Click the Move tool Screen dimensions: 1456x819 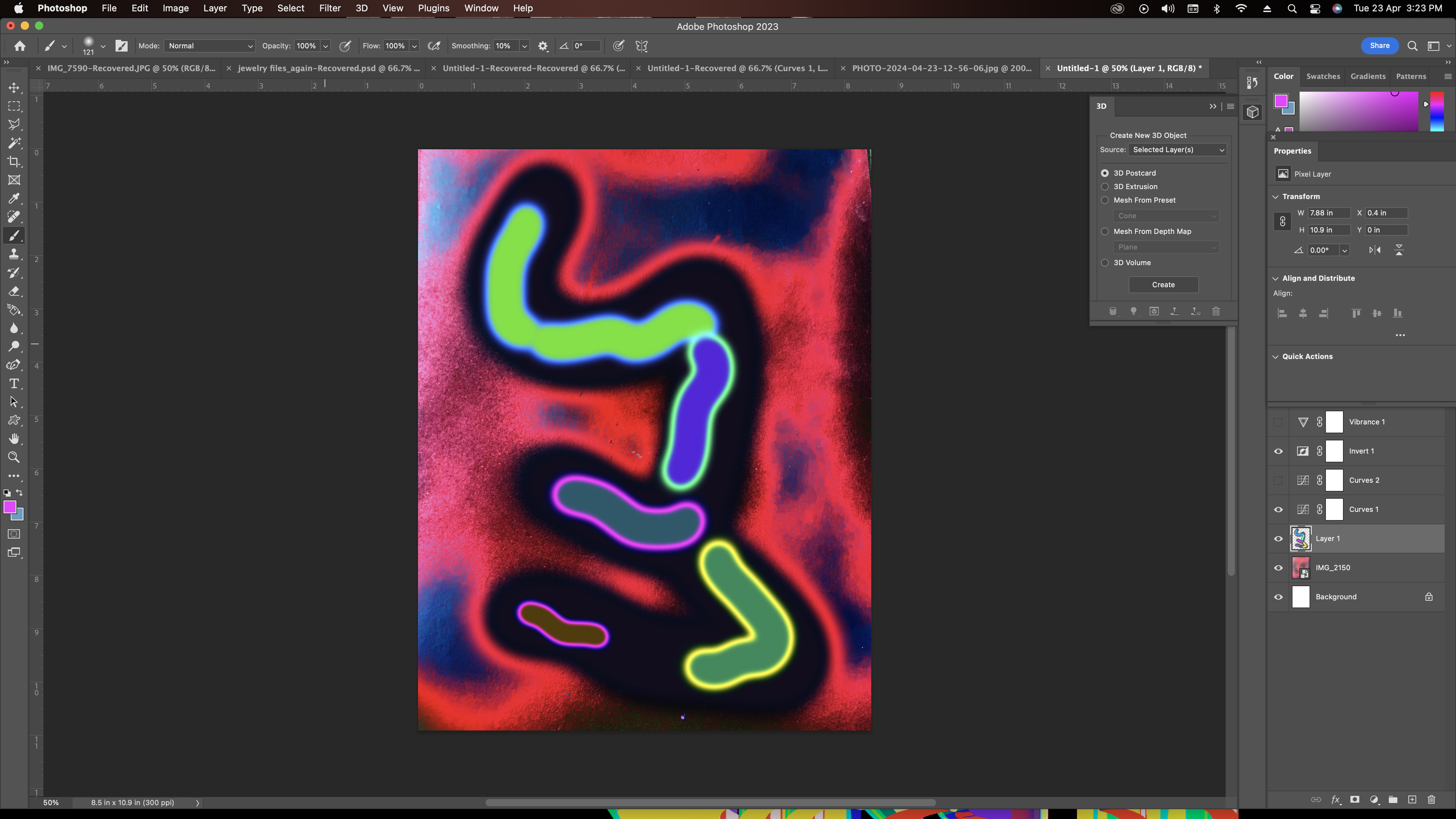(x=14, y=87)
